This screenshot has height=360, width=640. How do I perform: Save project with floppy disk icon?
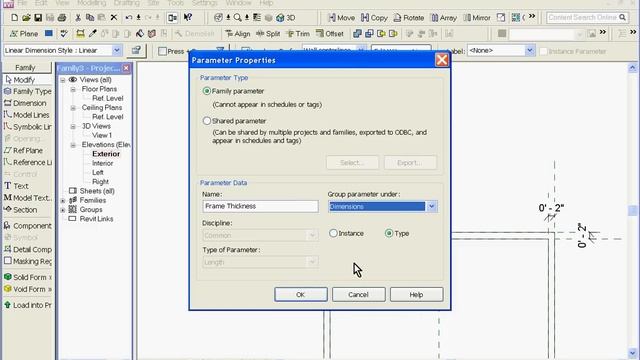point(38,18)
